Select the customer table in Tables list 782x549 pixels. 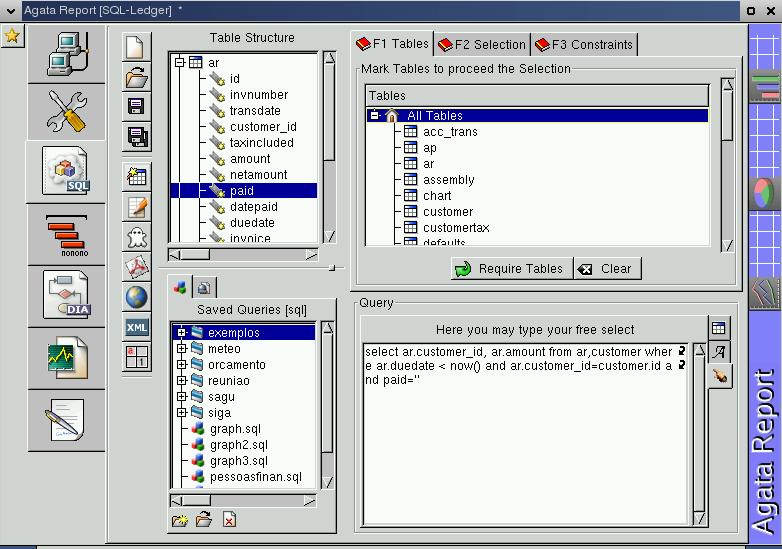(447, 212)
